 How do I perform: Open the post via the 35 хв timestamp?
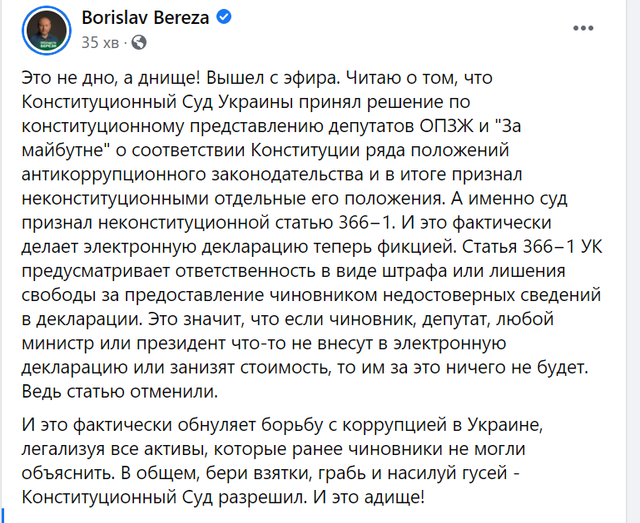[100, 42]
